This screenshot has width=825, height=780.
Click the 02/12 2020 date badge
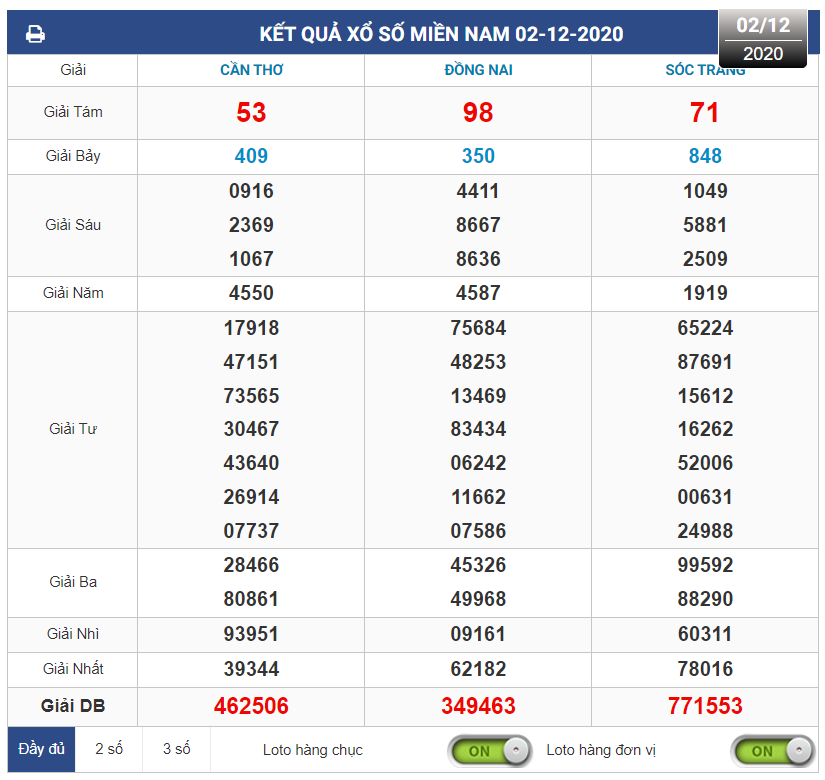point(762,38)
